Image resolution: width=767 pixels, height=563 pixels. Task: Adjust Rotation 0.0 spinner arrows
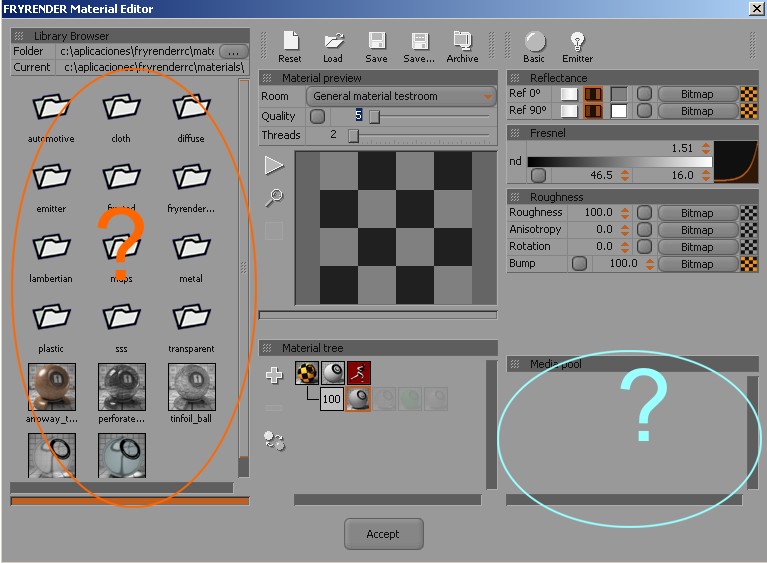point(625,247)
